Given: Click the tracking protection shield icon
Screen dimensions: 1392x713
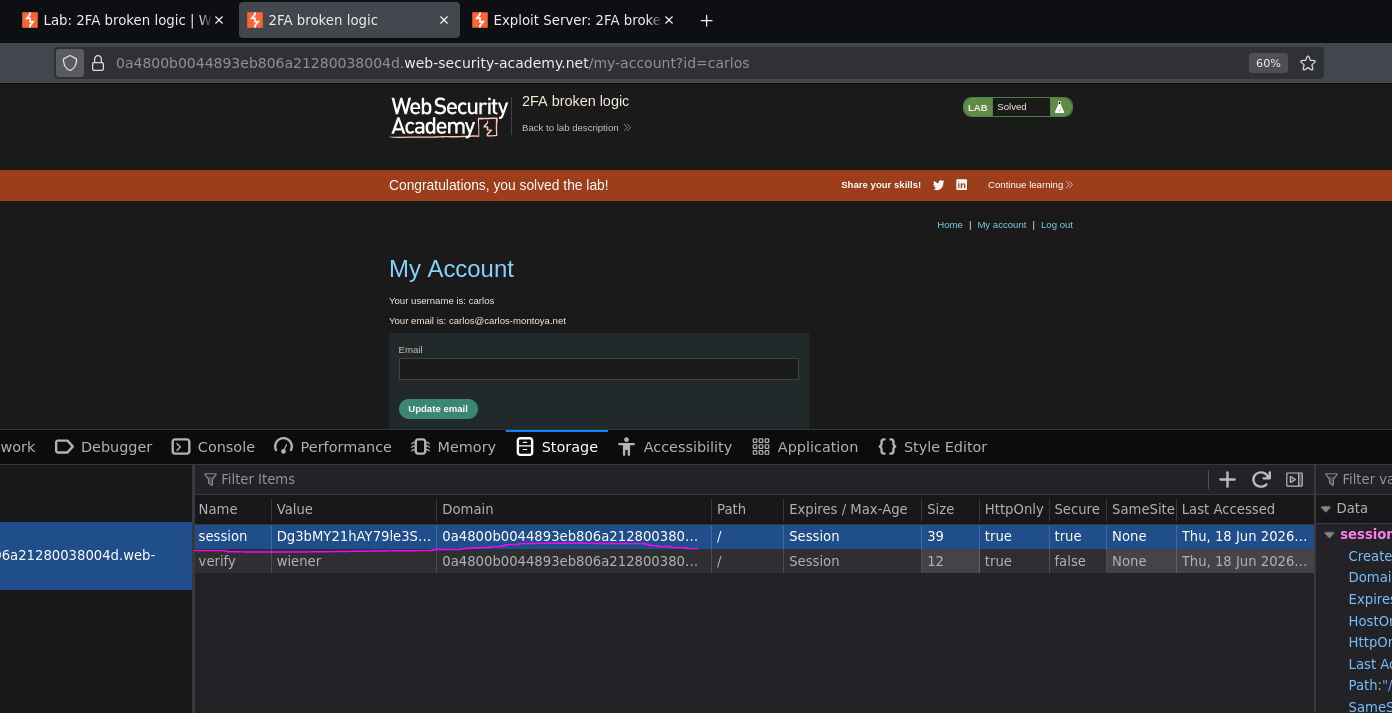Looking at the screenshot, I should click(70, 63).
